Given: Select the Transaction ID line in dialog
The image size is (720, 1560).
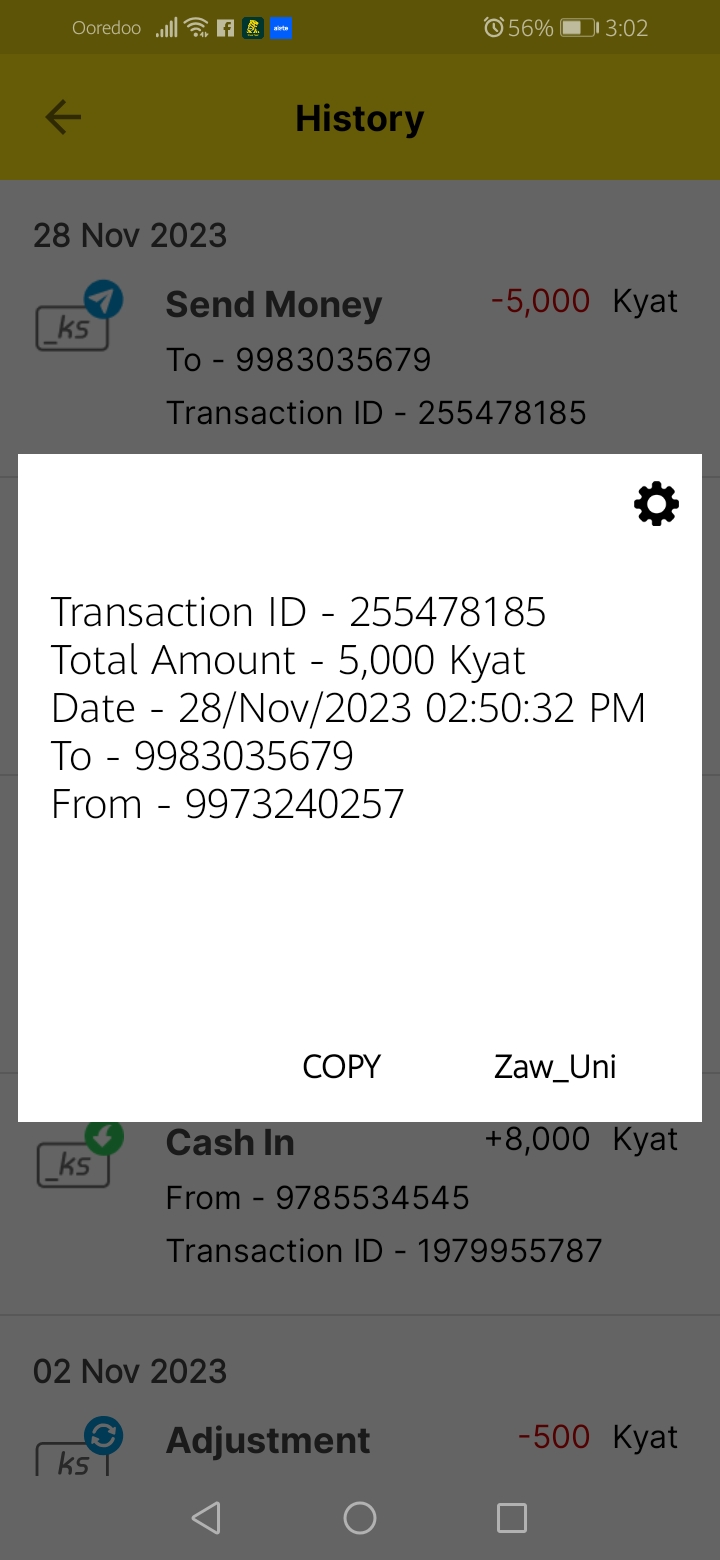Looking at the screenshot, I should coord(298,612).
